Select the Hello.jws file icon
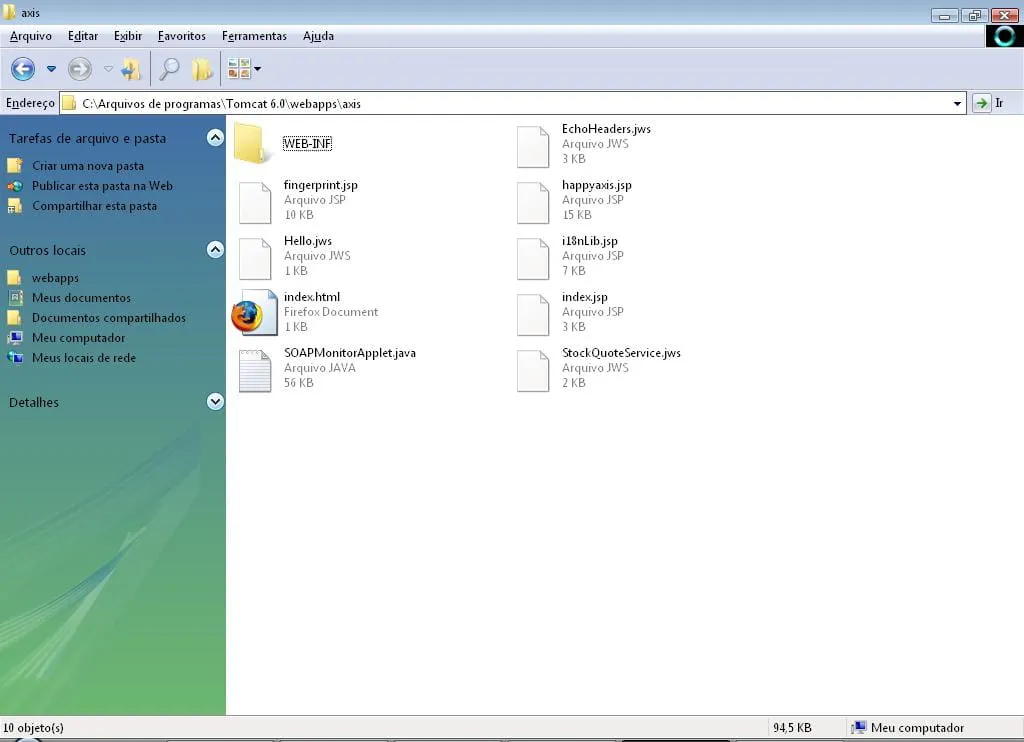Screen dimensions: 1024x742 [255, 259]
